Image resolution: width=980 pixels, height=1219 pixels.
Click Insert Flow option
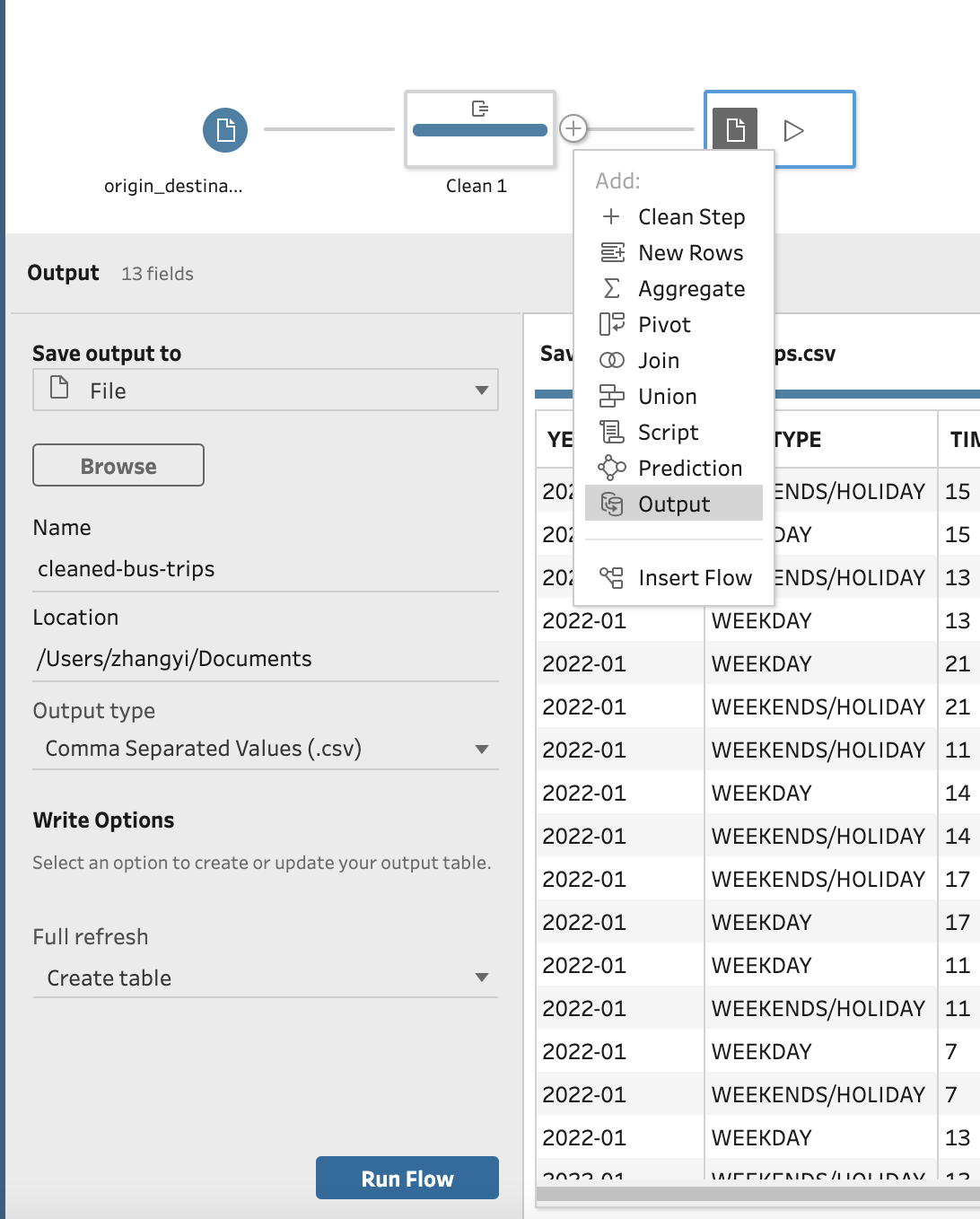pos(694,578)
